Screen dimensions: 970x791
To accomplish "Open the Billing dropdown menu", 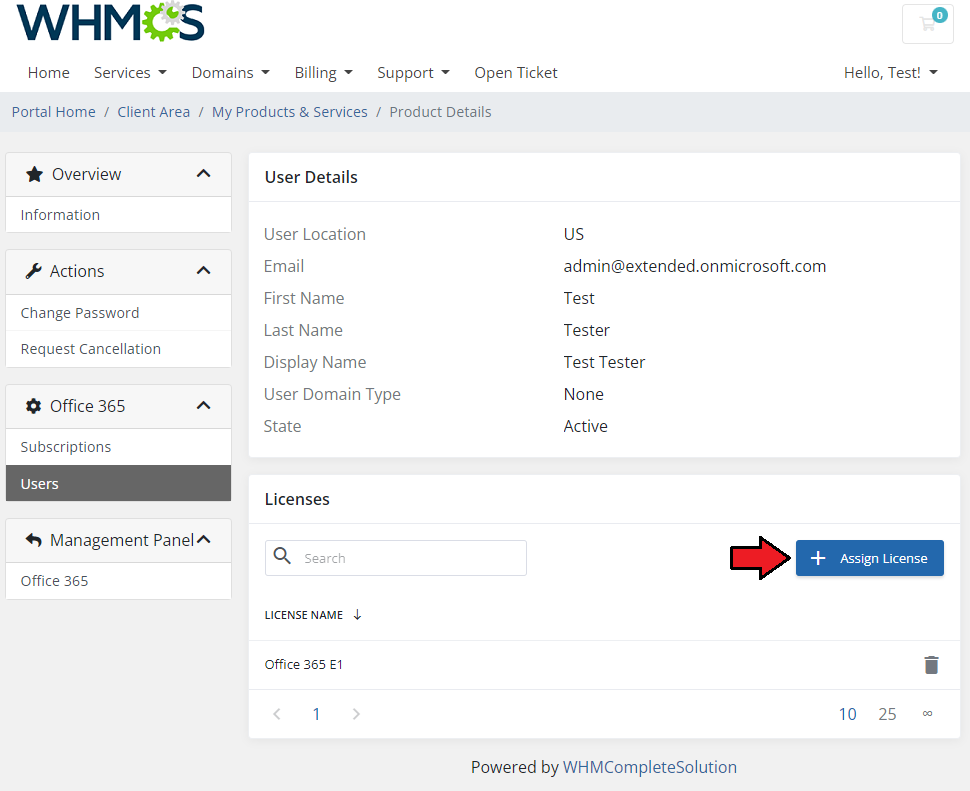I will click(324, 73).
